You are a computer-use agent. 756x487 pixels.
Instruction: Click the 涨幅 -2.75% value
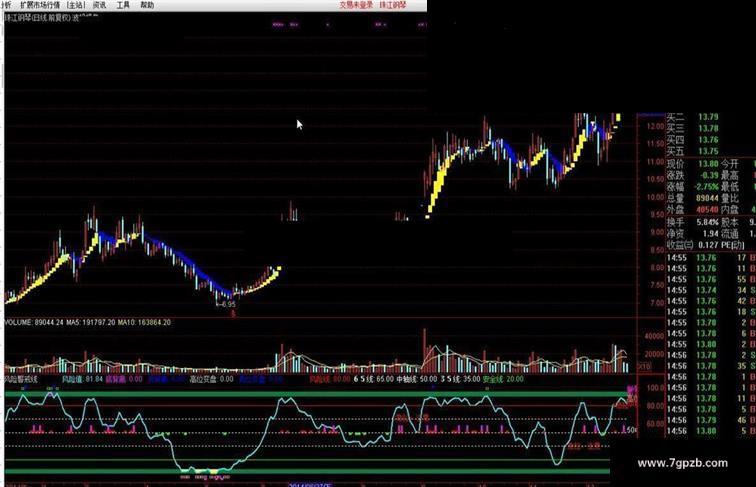[706, 187]
